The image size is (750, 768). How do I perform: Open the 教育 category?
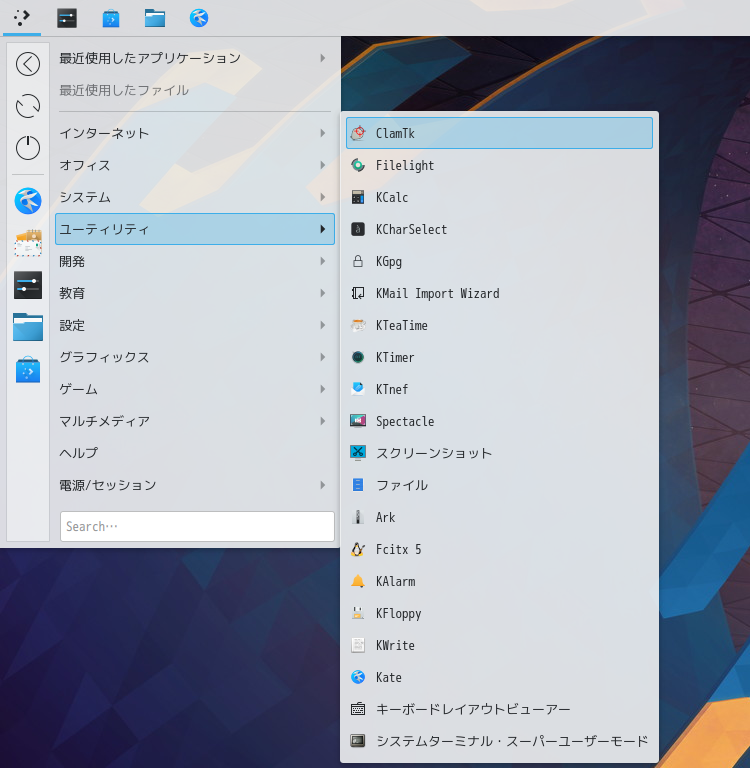(195, 293)
